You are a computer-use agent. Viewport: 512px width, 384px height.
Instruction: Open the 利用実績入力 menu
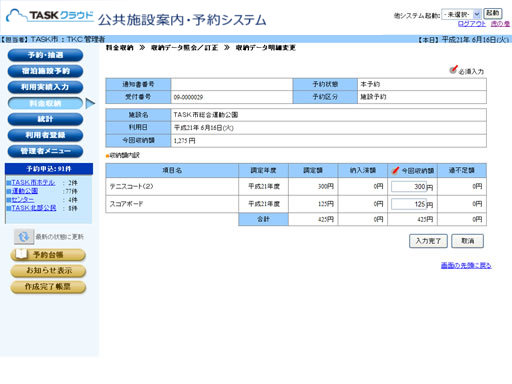click(x=45, y=87)
